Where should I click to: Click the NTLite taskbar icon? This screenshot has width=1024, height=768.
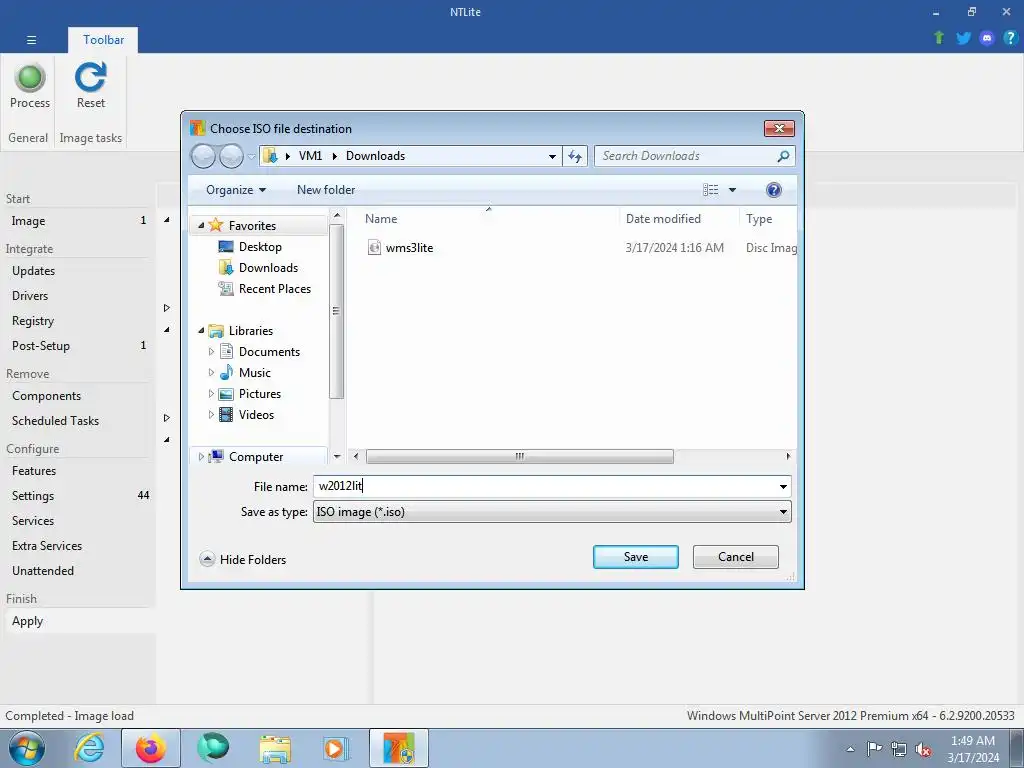coord(399,748)
